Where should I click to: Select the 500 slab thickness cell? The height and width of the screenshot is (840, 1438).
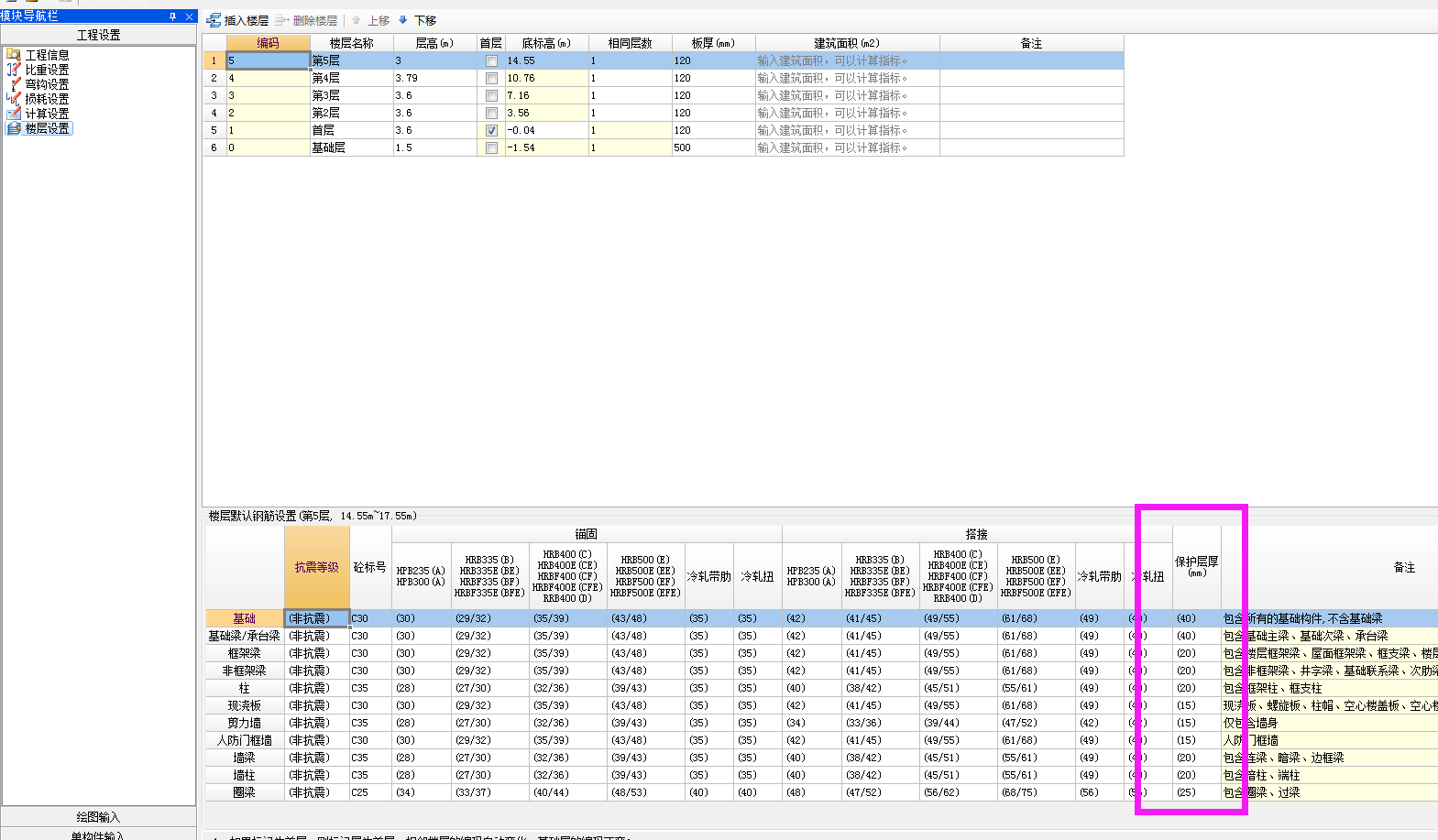click(714, 147)
